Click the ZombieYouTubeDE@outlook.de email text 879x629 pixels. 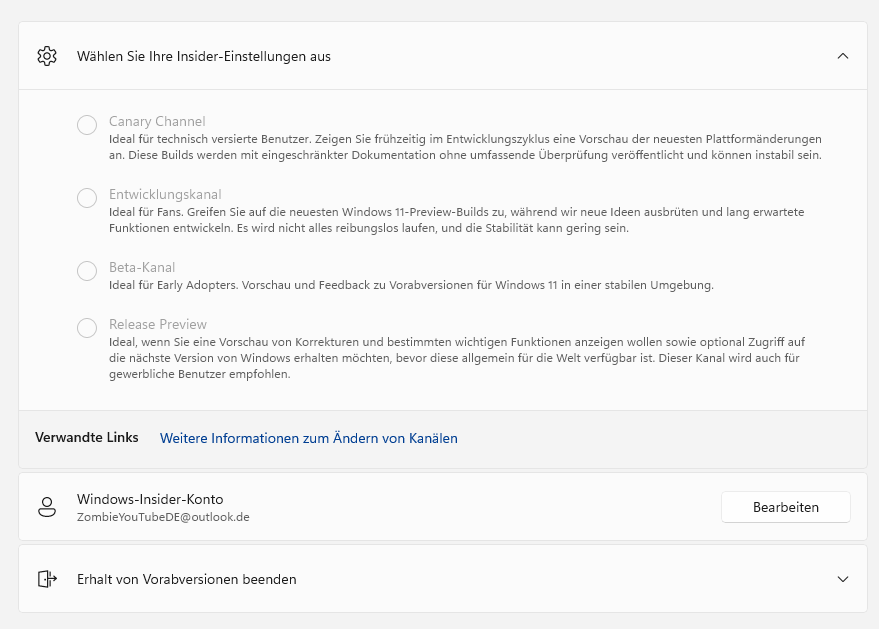(x=163, y=517)
